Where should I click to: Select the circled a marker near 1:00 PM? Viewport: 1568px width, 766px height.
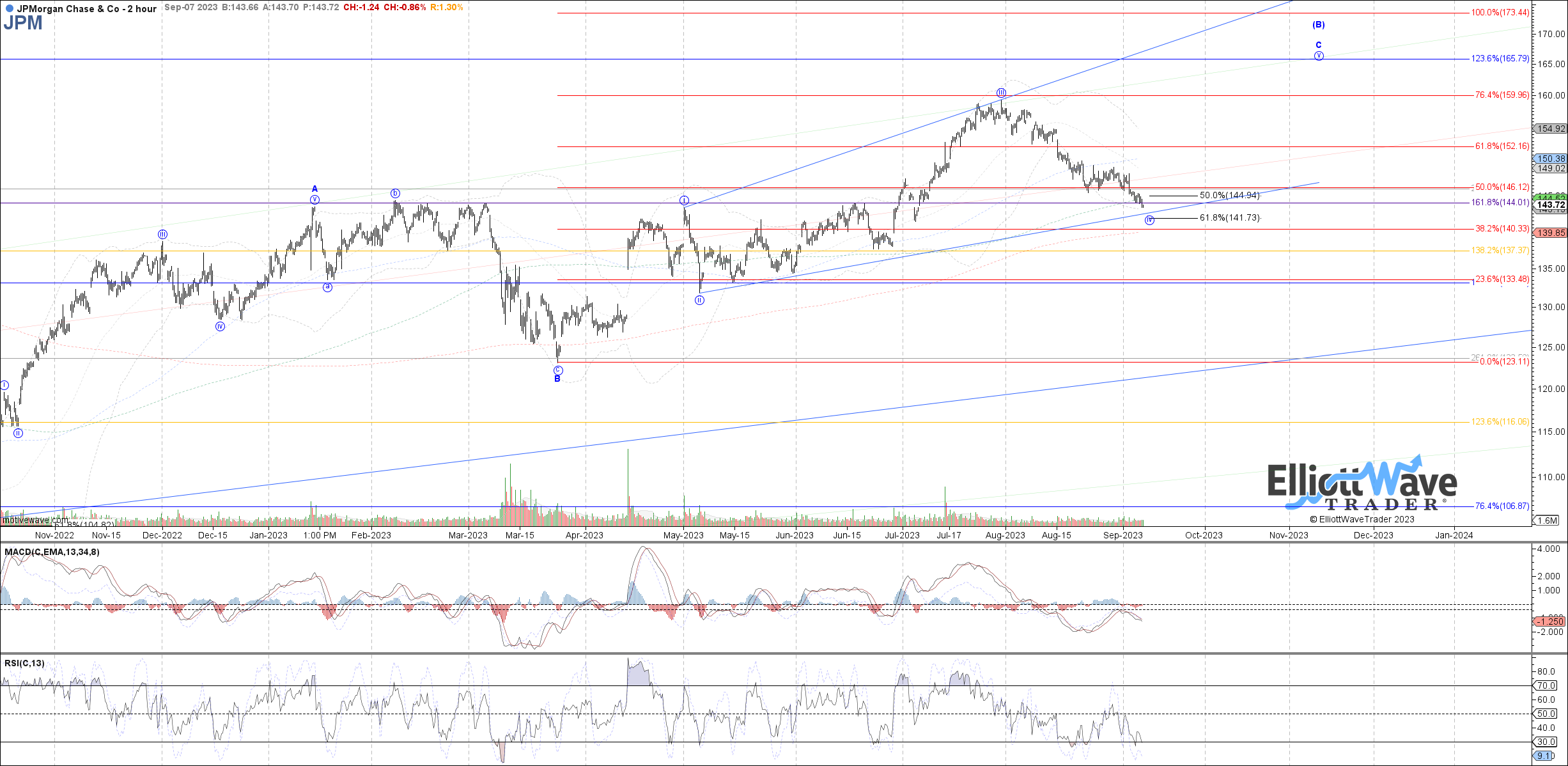[x=328, y=287]
